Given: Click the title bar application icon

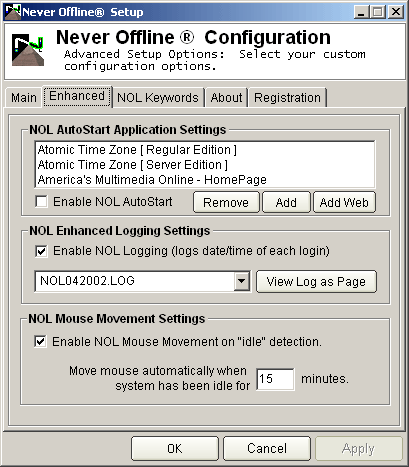Looking at the screenshot, I should pyautogui.click(x=13, y=12).
